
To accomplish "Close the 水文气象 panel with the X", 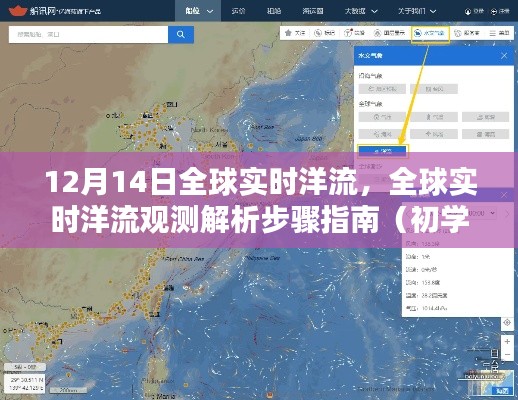I will 504,56.
